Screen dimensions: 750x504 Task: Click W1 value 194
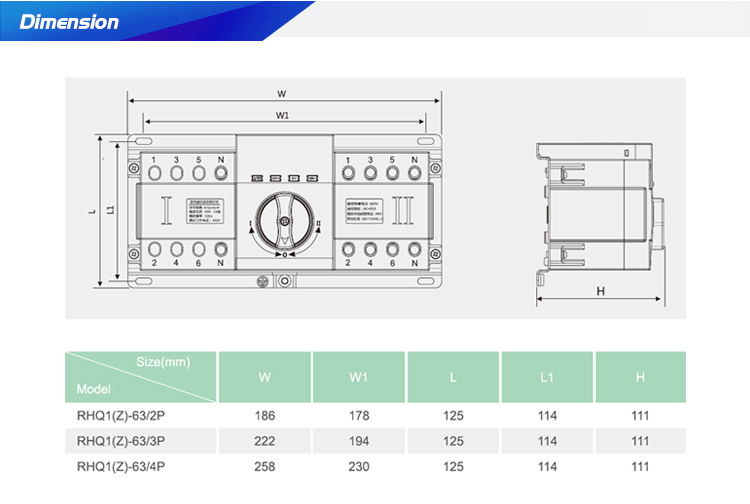(x=359, y=441)
